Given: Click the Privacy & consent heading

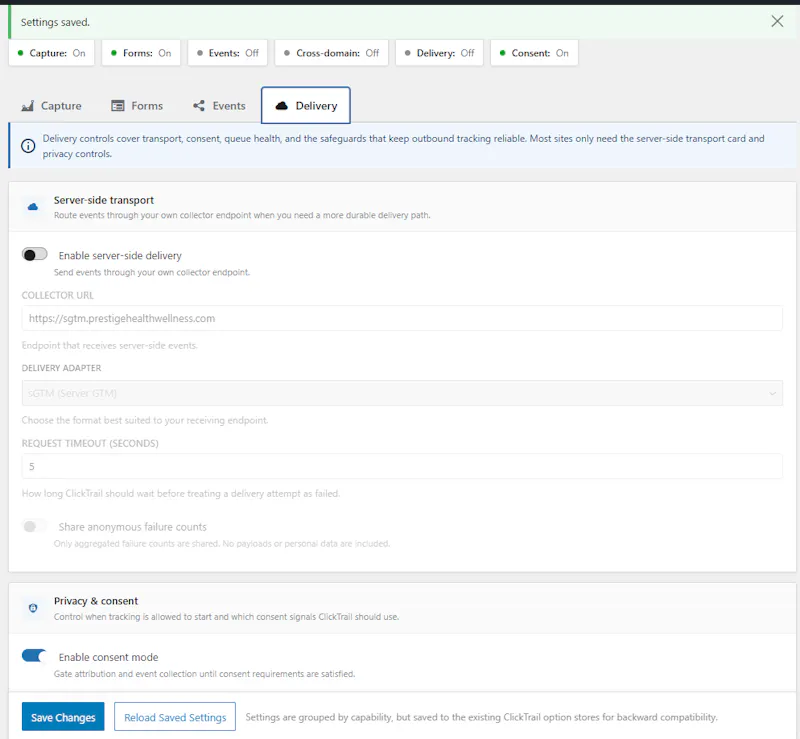Looking at the screenshot, I should coord(96,601).
